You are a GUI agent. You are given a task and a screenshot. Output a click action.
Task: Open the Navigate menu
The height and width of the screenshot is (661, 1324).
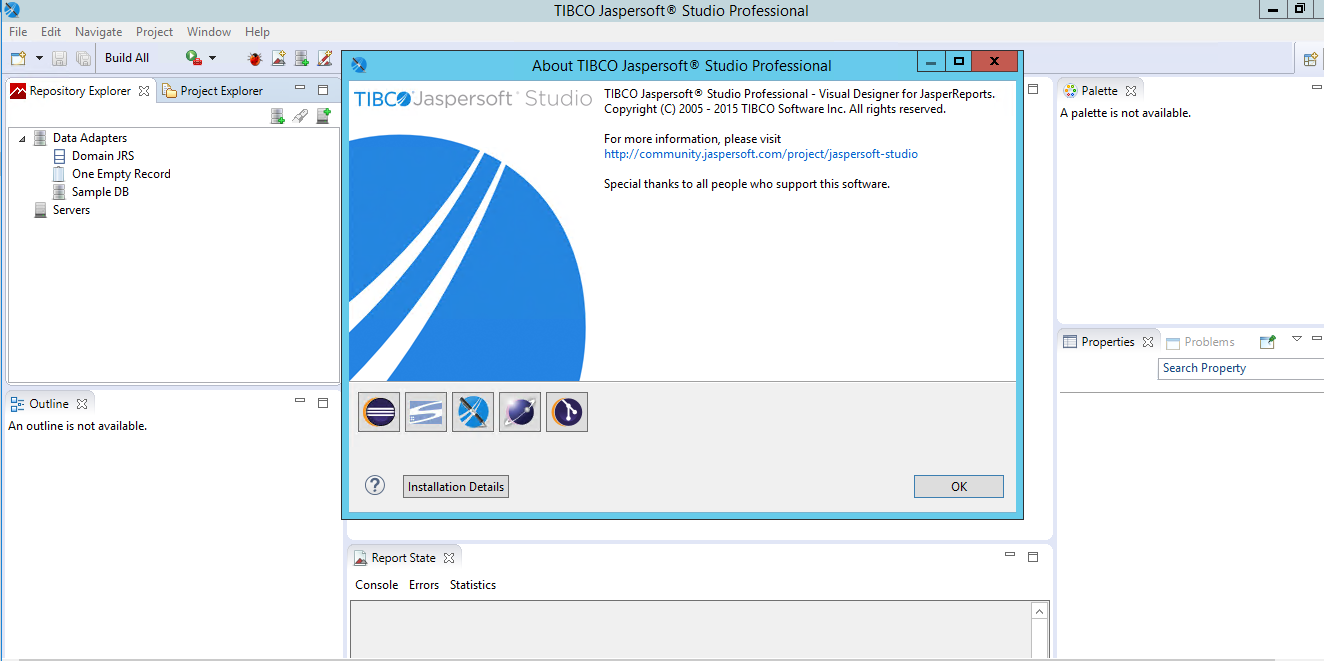click(x=98, y=32)
